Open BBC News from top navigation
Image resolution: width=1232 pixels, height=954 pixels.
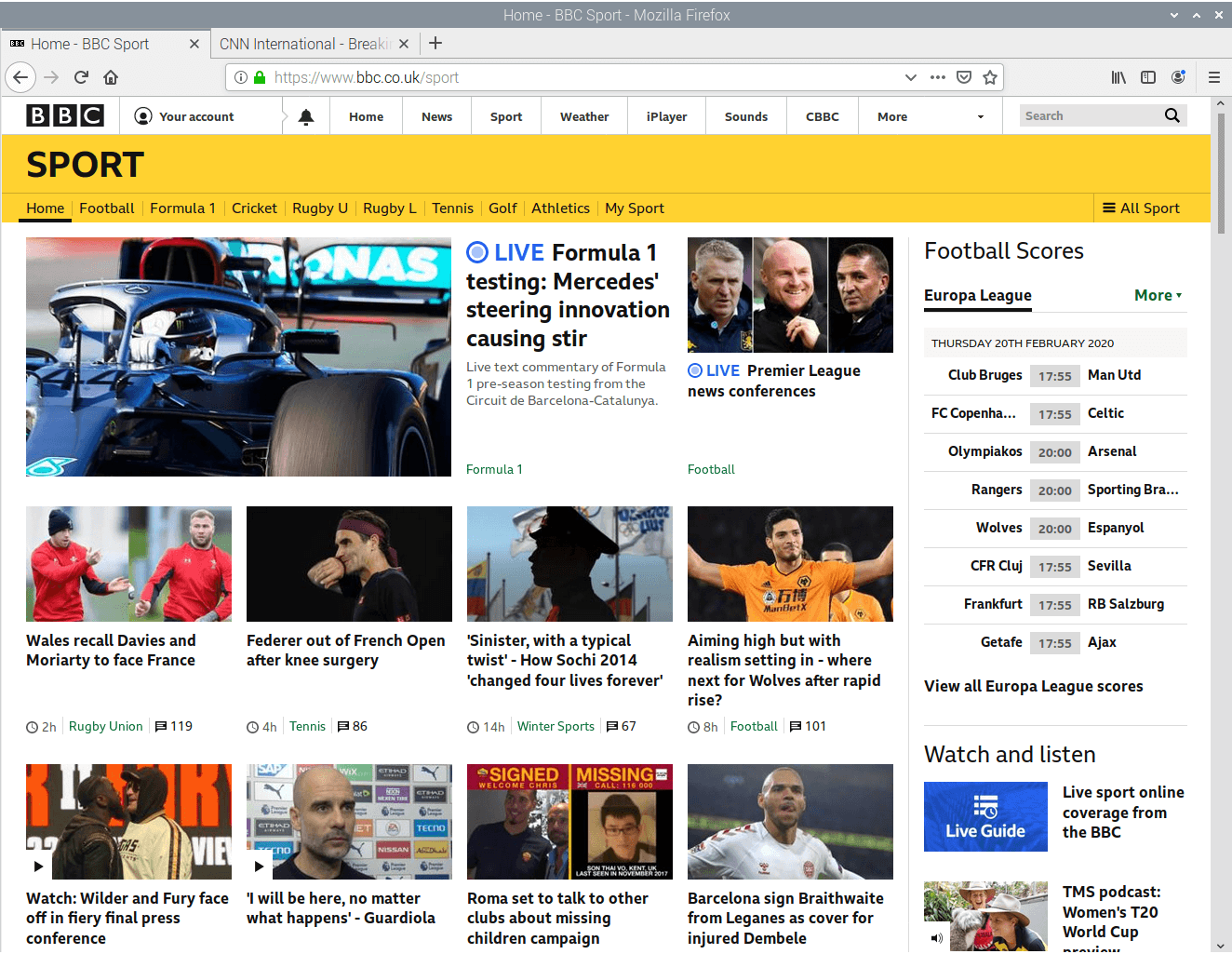436,116
